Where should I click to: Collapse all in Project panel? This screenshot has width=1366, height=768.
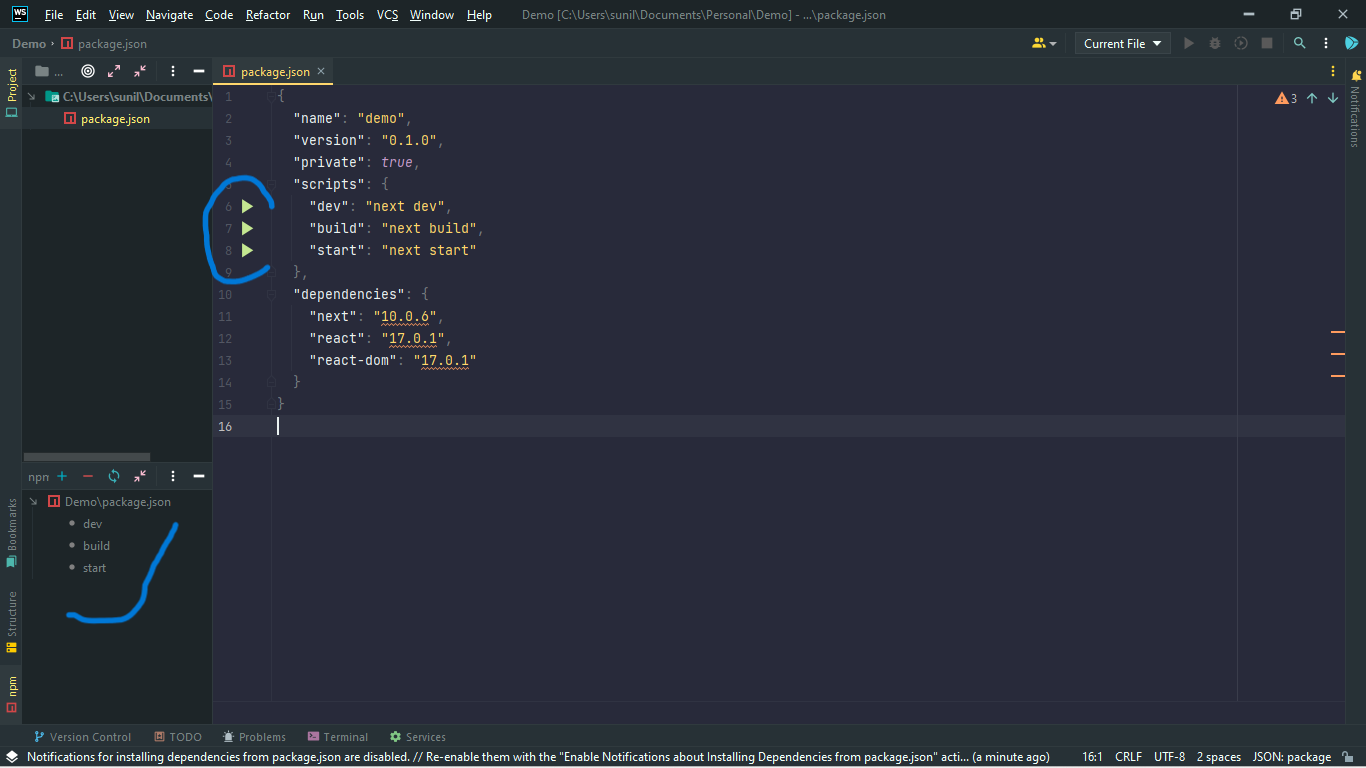pos(140,71)
